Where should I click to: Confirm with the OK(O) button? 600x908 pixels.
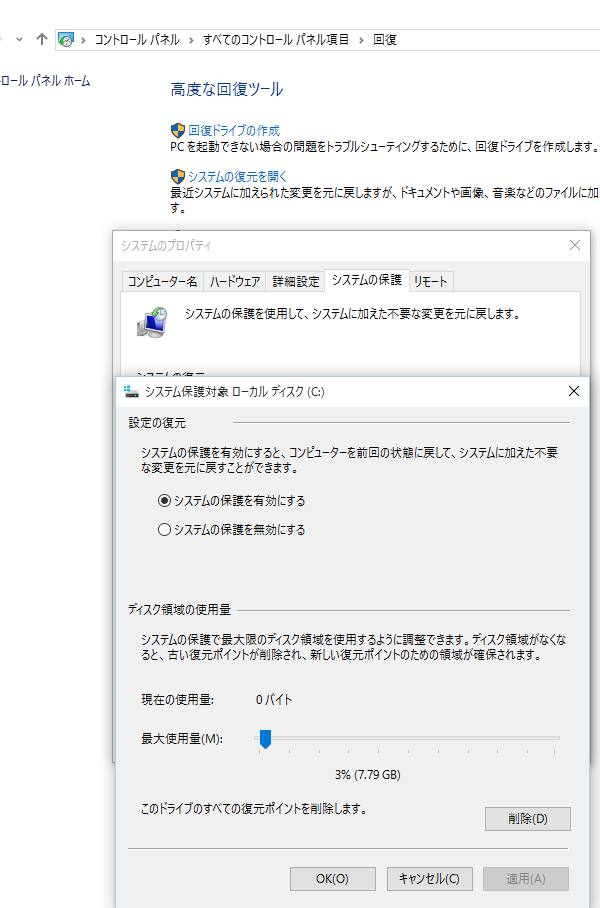332,878
